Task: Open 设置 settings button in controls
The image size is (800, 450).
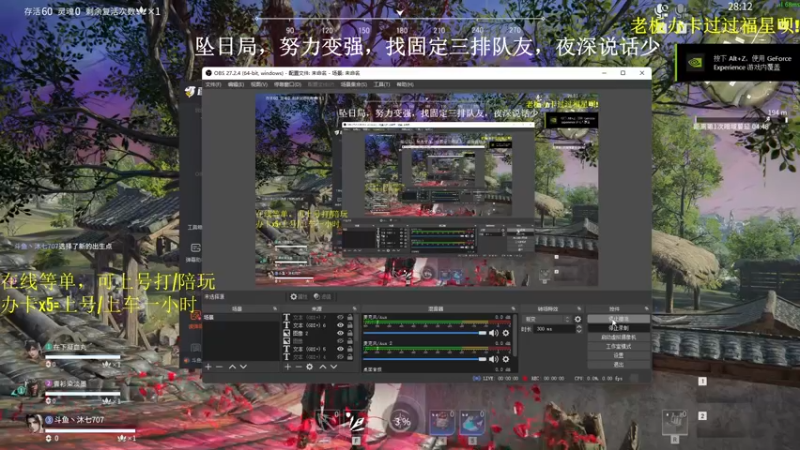Action: coord(618,355)
